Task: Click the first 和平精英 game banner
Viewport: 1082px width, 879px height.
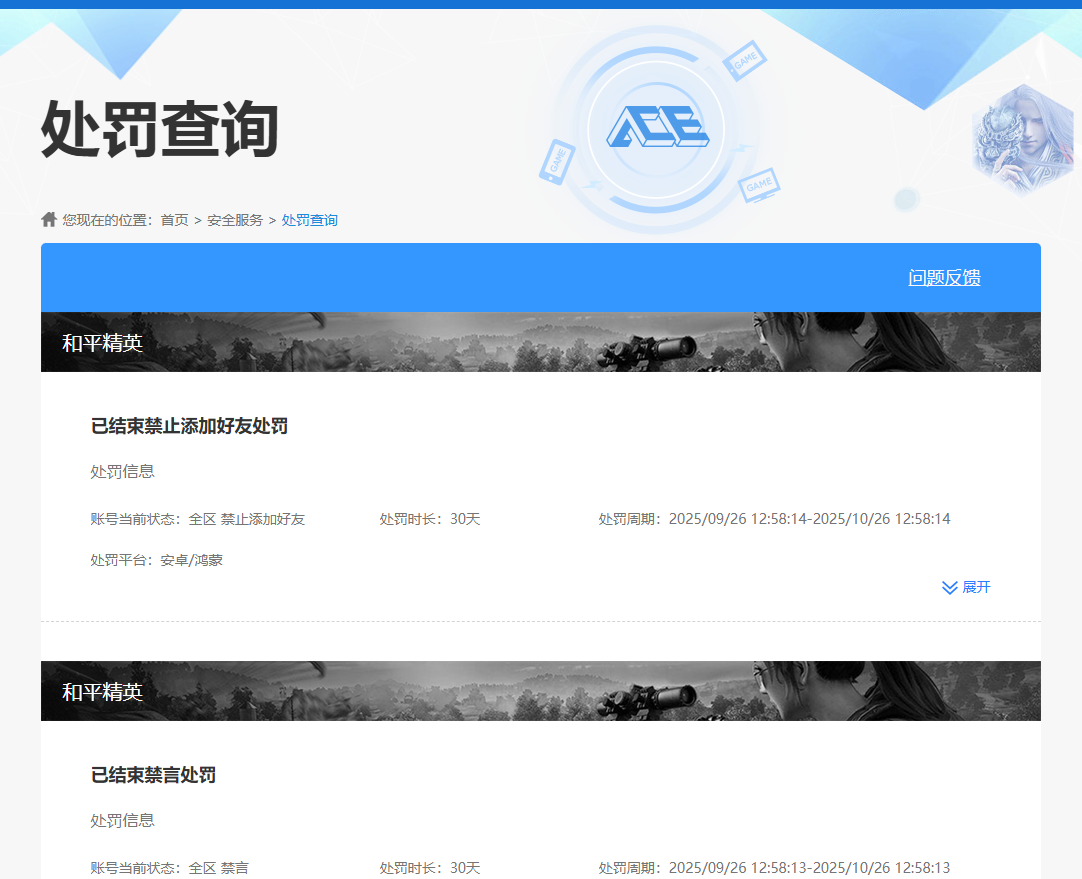Action: [540, 342]
